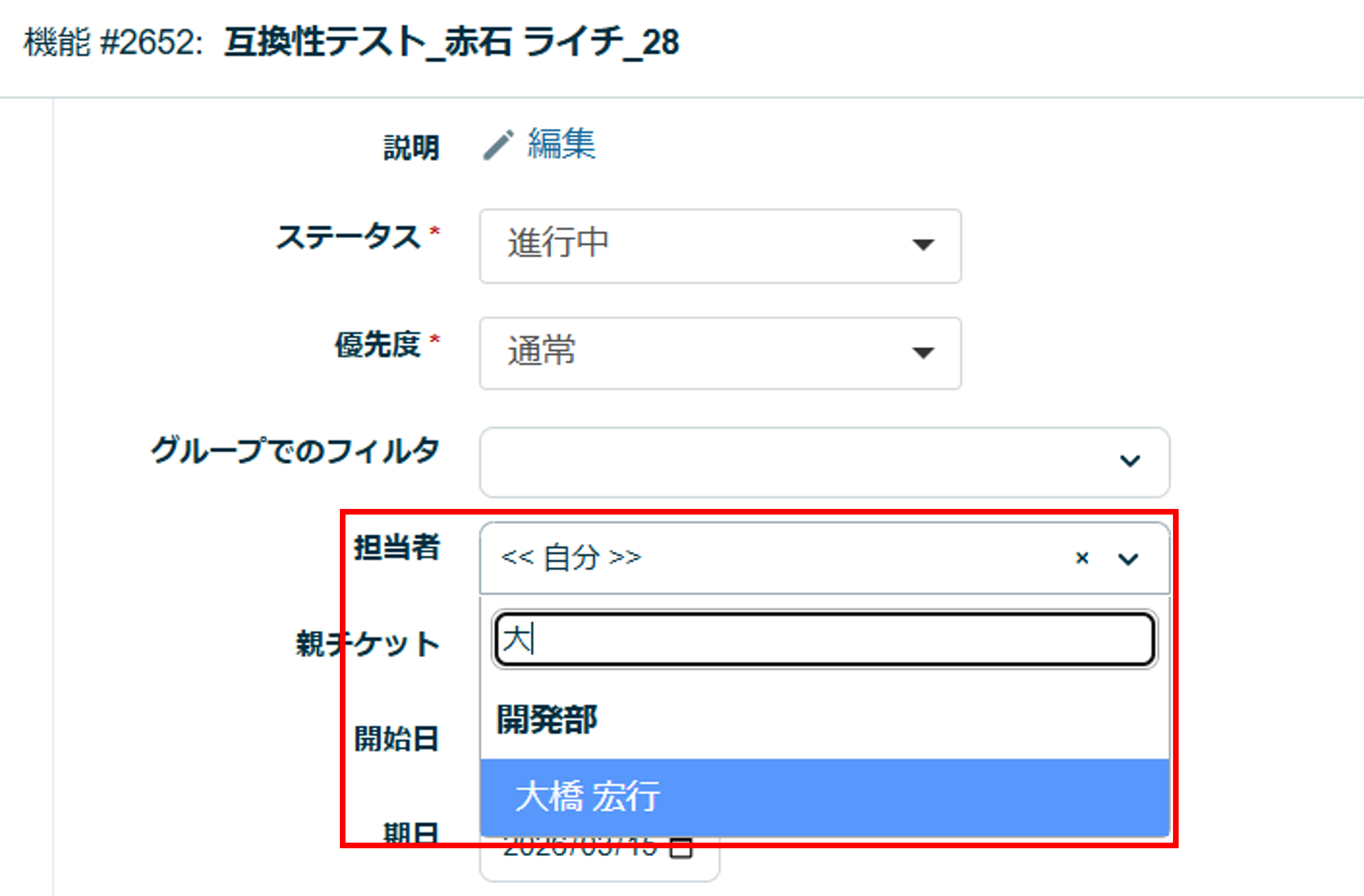Click the 開始日 field label
The width and height of the screenshot is (1364, 896).
click(x=397, y=739)
